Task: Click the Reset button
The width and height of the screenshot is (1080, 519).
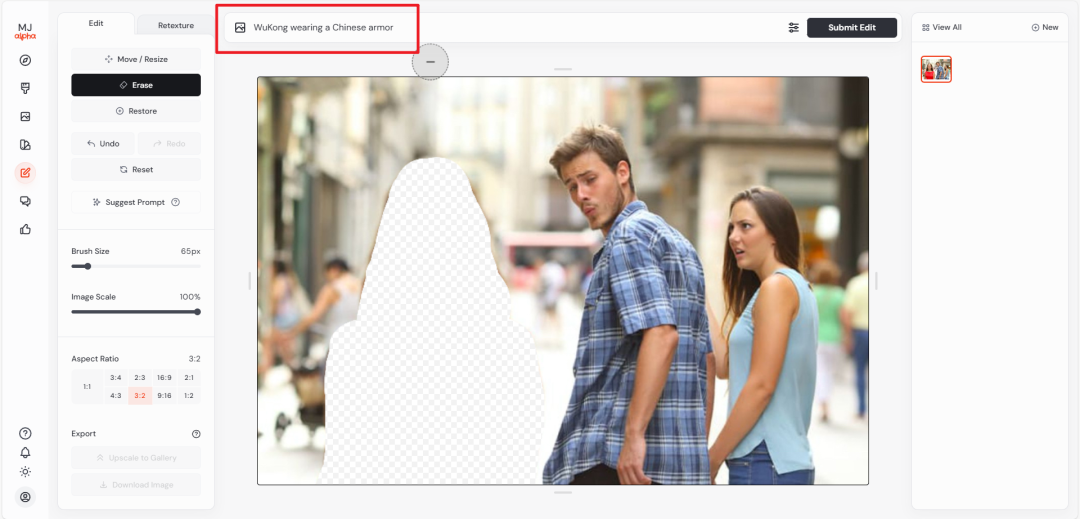Action: coord(136,169)
